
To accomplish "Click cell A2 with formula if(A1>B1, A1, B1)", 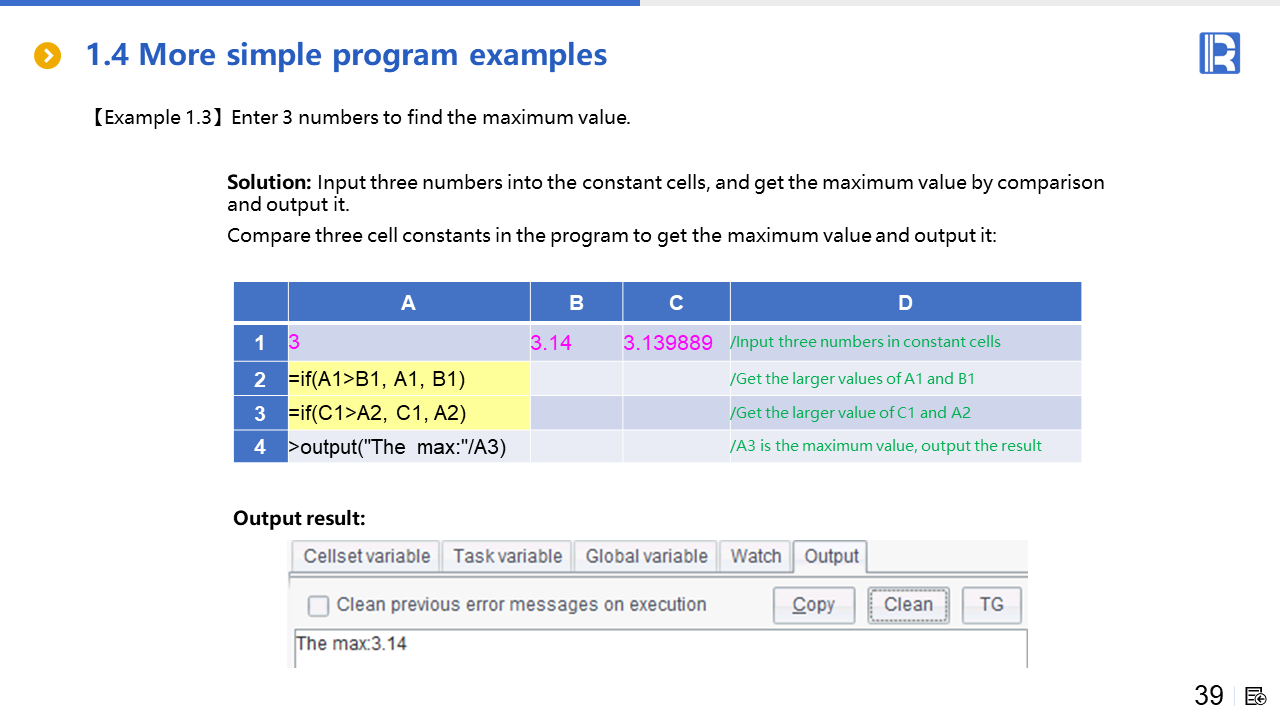I will [x=408, y=379].
